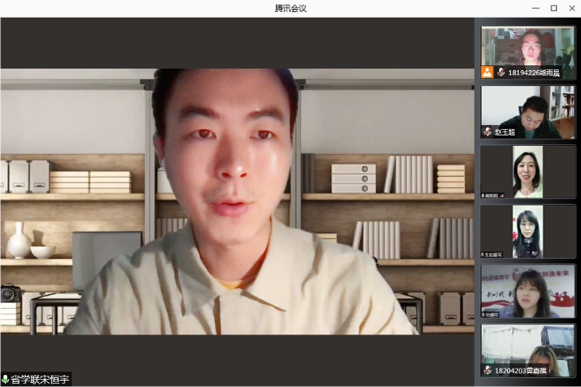Click muted microphone icon beside 18194226 name

[501, 72]
